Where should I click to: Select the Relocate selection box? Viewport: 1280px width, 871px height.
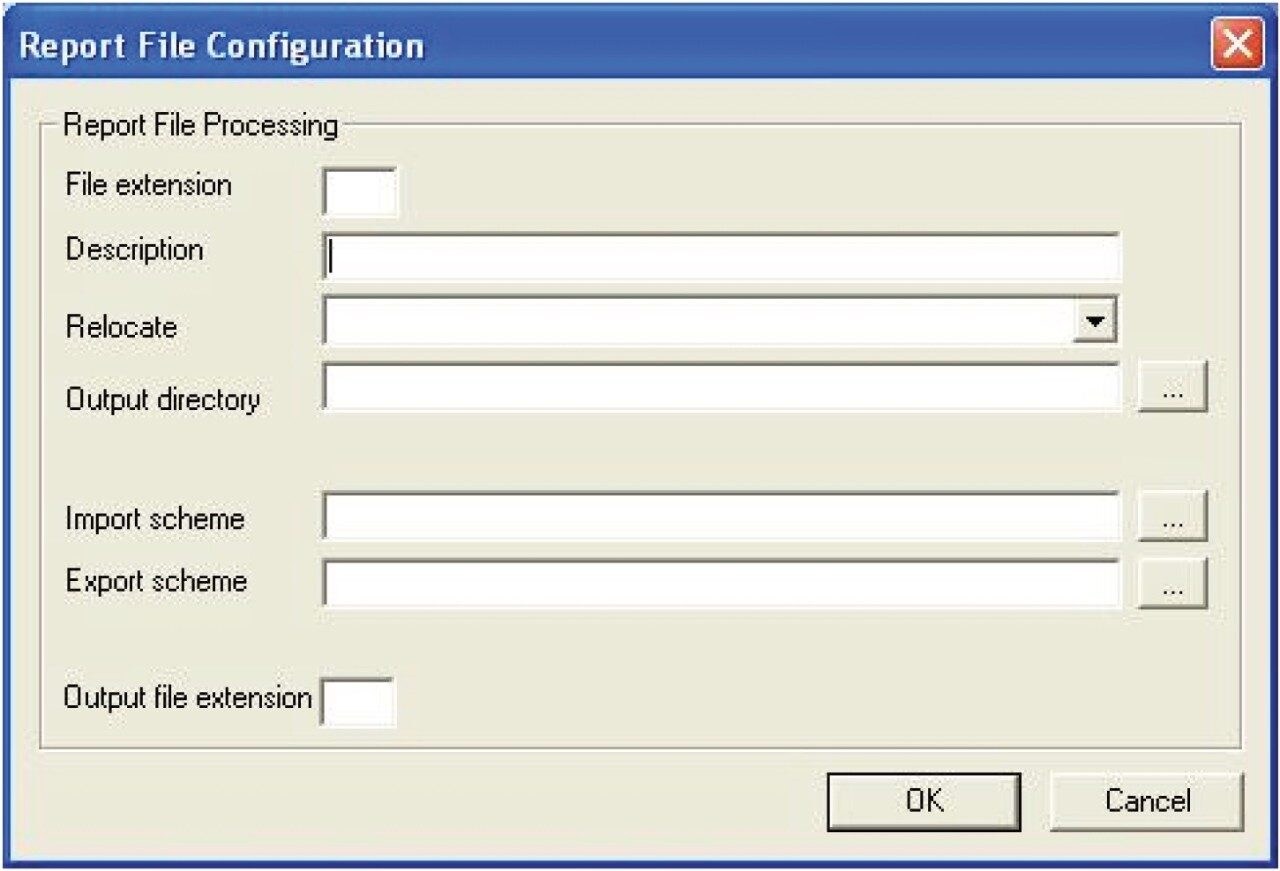[x=700, y=320]
